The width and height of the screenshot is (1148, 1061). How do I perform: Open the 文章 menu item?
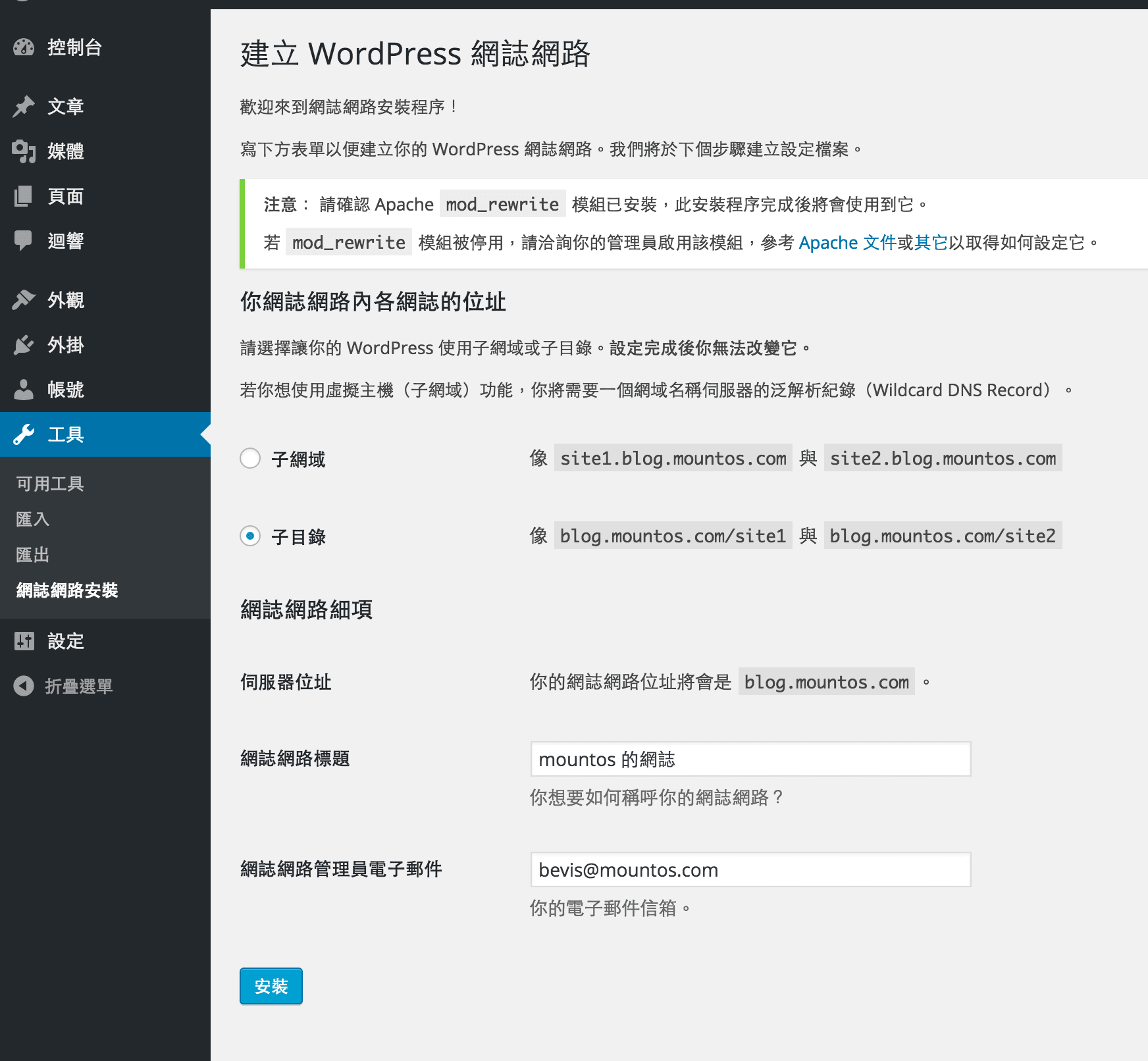(105, 106)
